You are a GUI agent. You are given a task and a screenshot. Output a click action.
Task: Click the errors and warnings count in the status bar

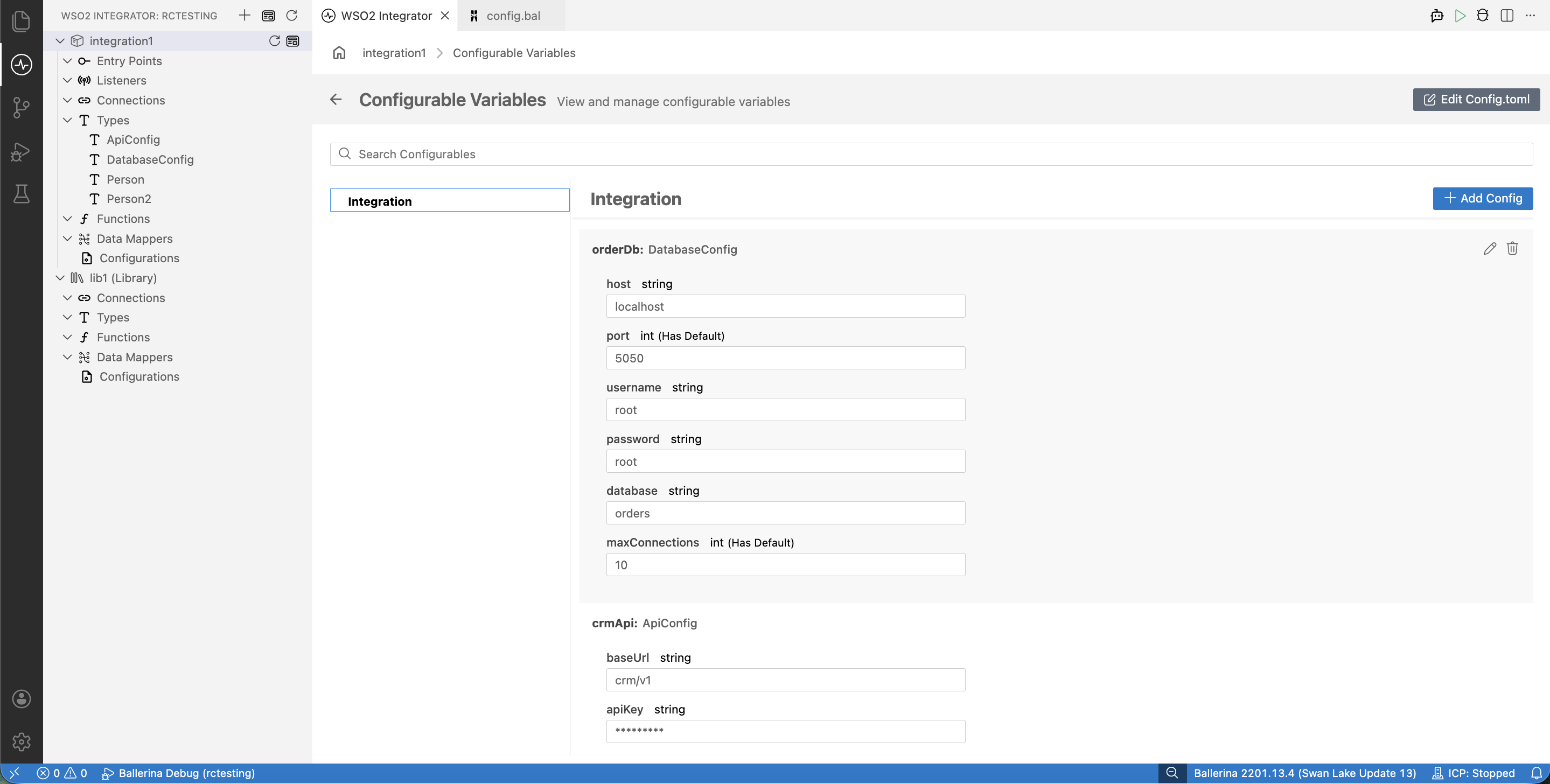click(62, 773)
